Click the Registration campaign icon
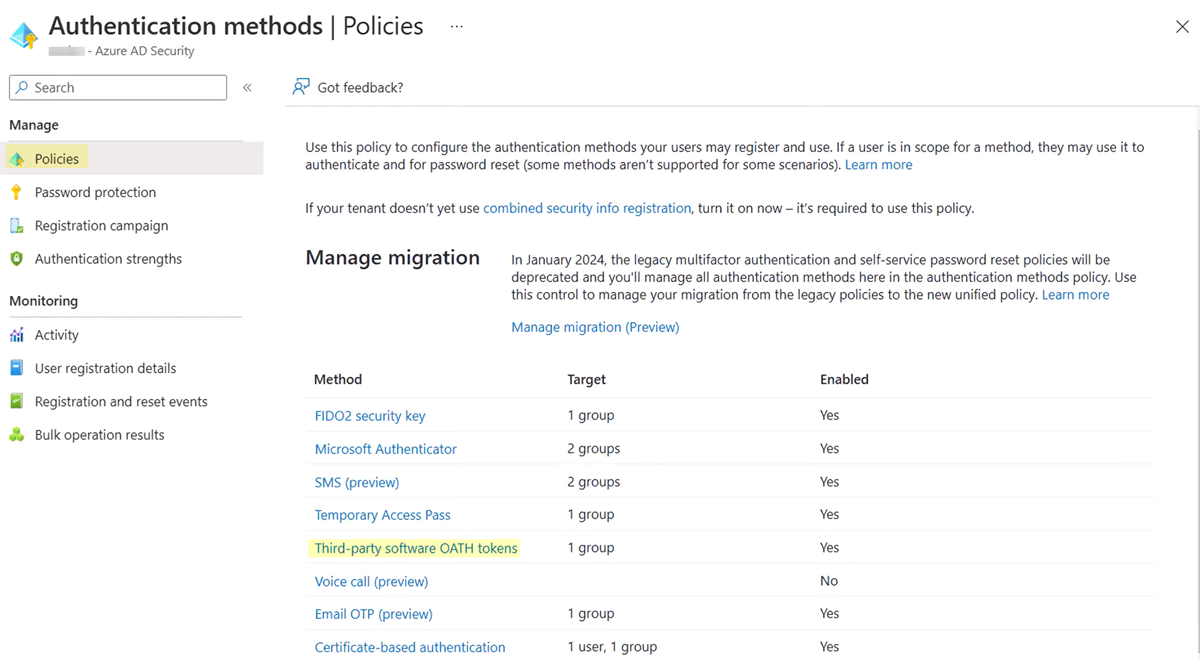 (17, 226)
